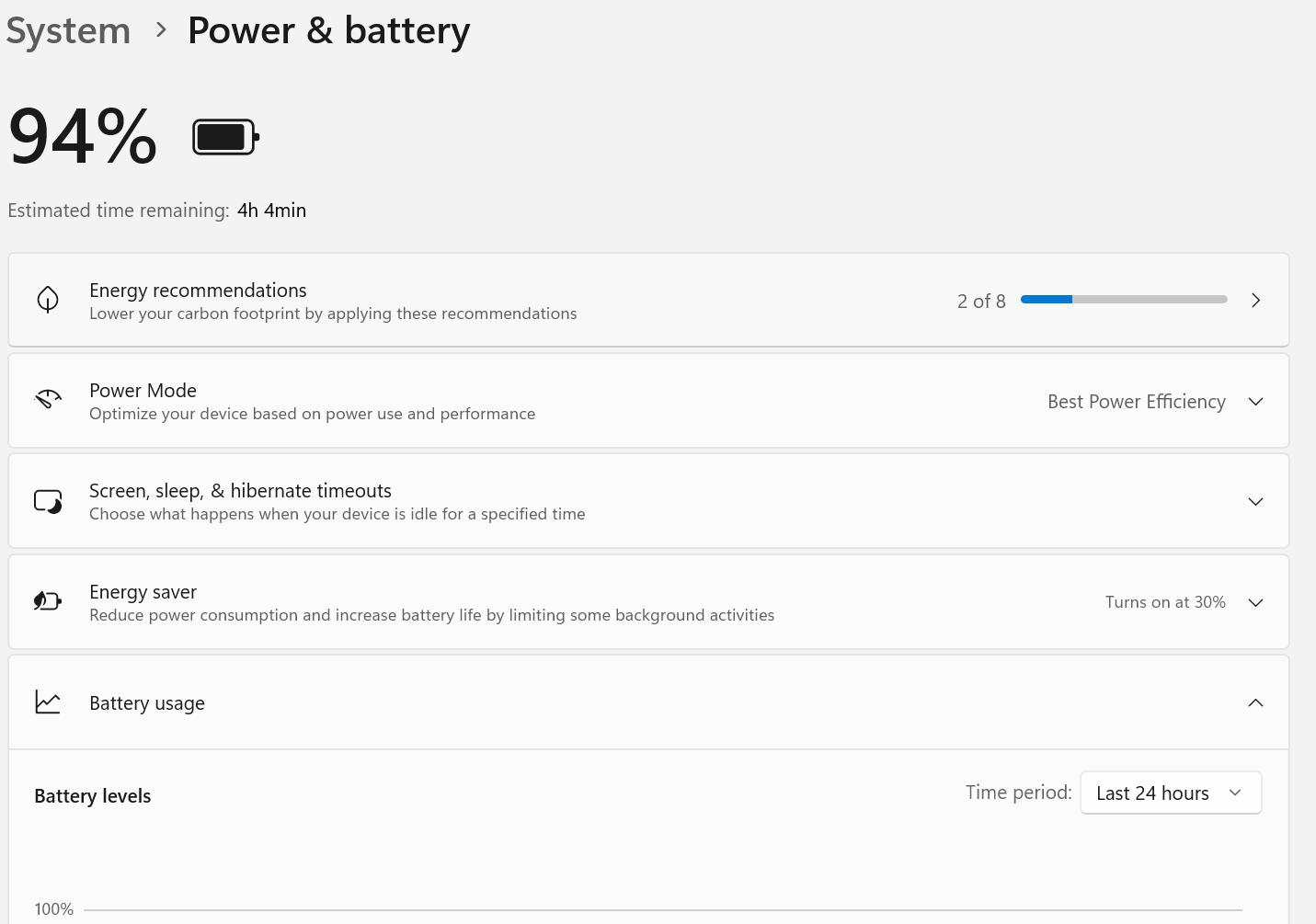1316x924 pixels.
Task: Open Energy recommendations using the right arrow
Action: [1255, 301]
